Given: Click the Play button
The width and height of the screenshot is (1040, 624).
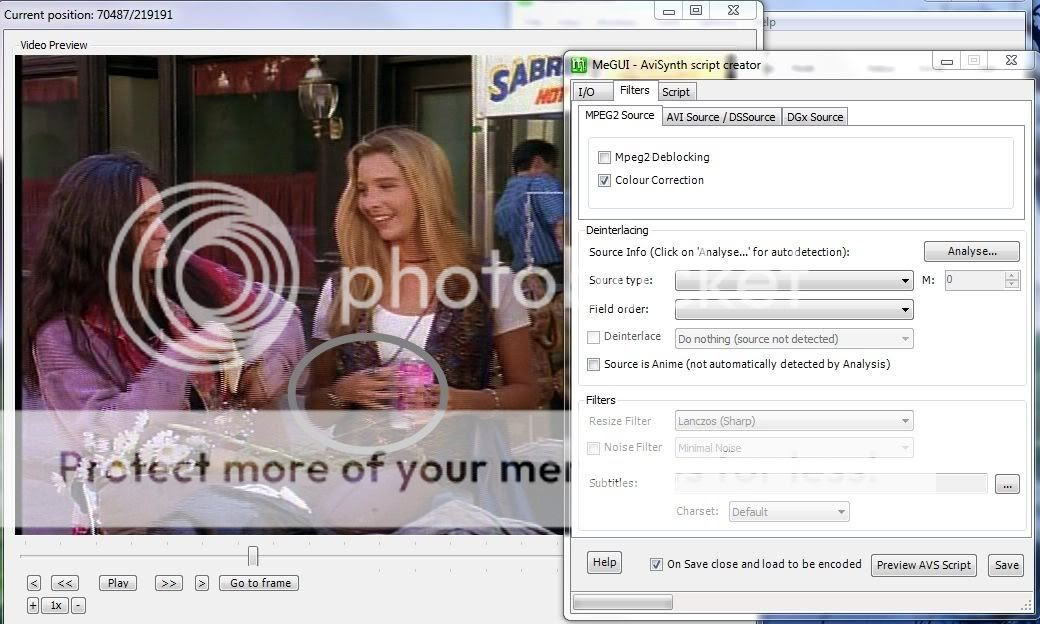Looking at the screenshot, I should [118, 583].
